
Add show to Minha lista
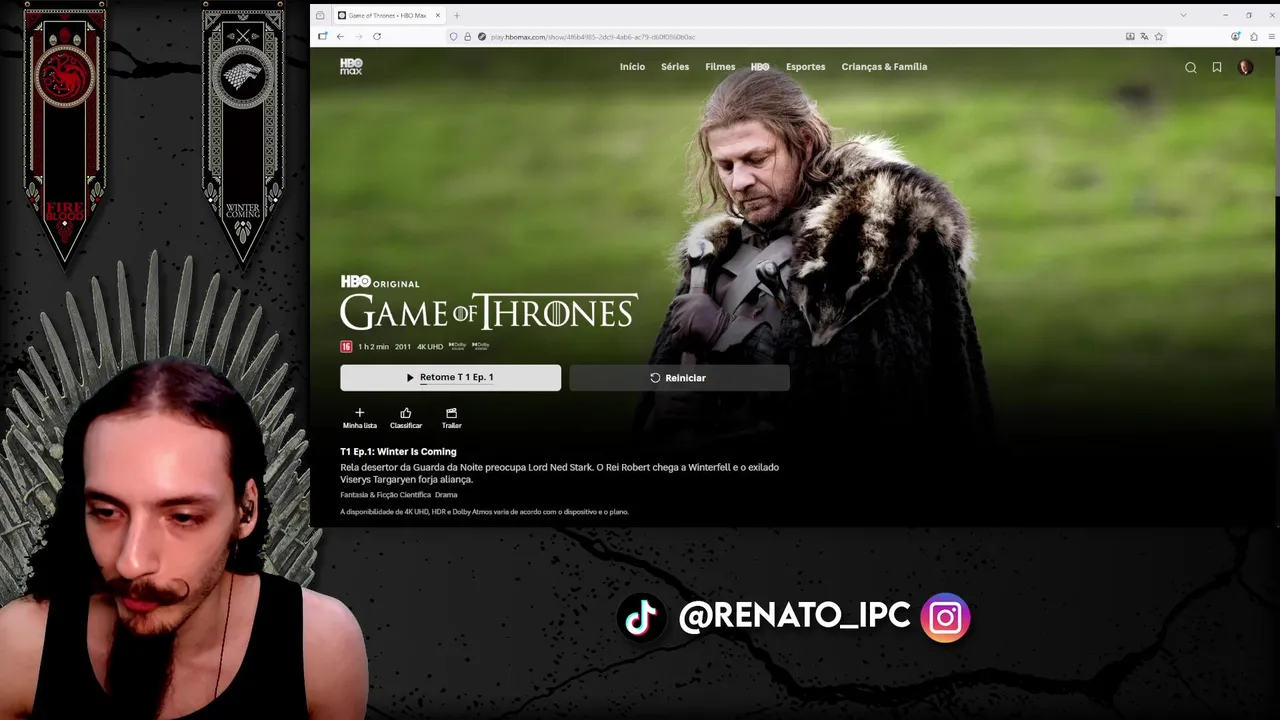360,418
